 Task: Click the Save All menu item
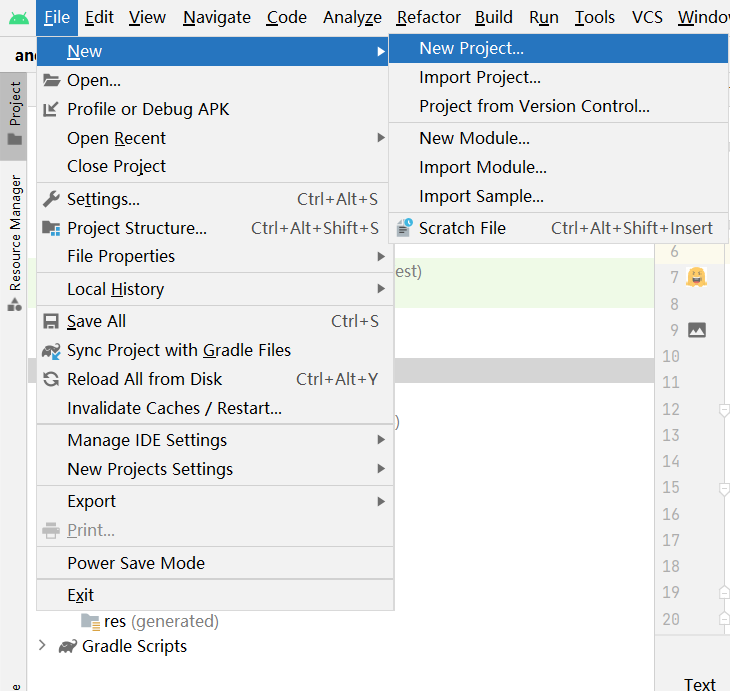215,321
